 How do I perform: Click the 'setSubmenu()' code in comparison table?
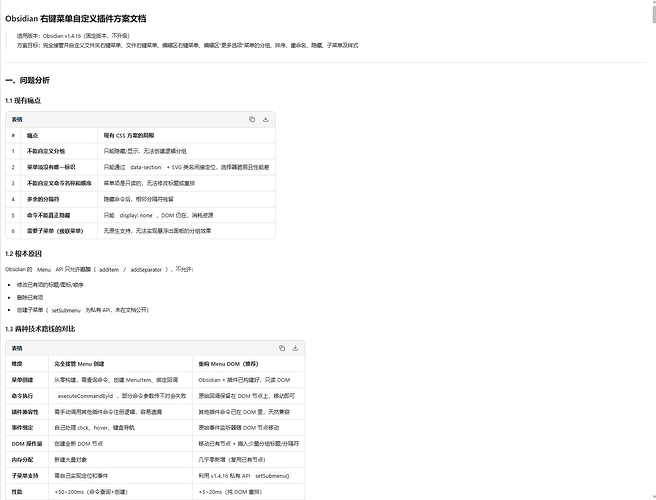click(x=272, y=476)
